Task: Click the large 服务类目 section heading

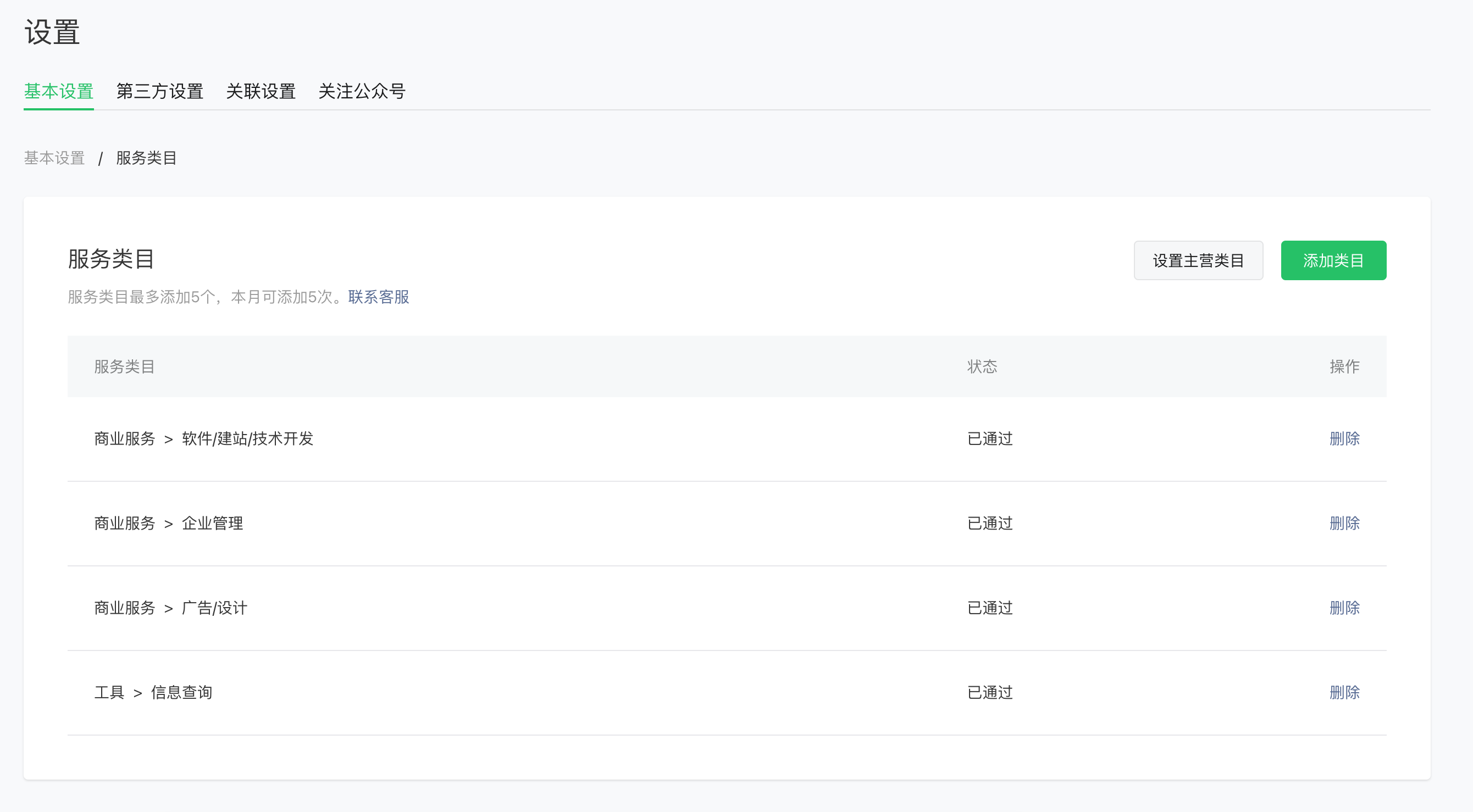Action: click(111, 259)
